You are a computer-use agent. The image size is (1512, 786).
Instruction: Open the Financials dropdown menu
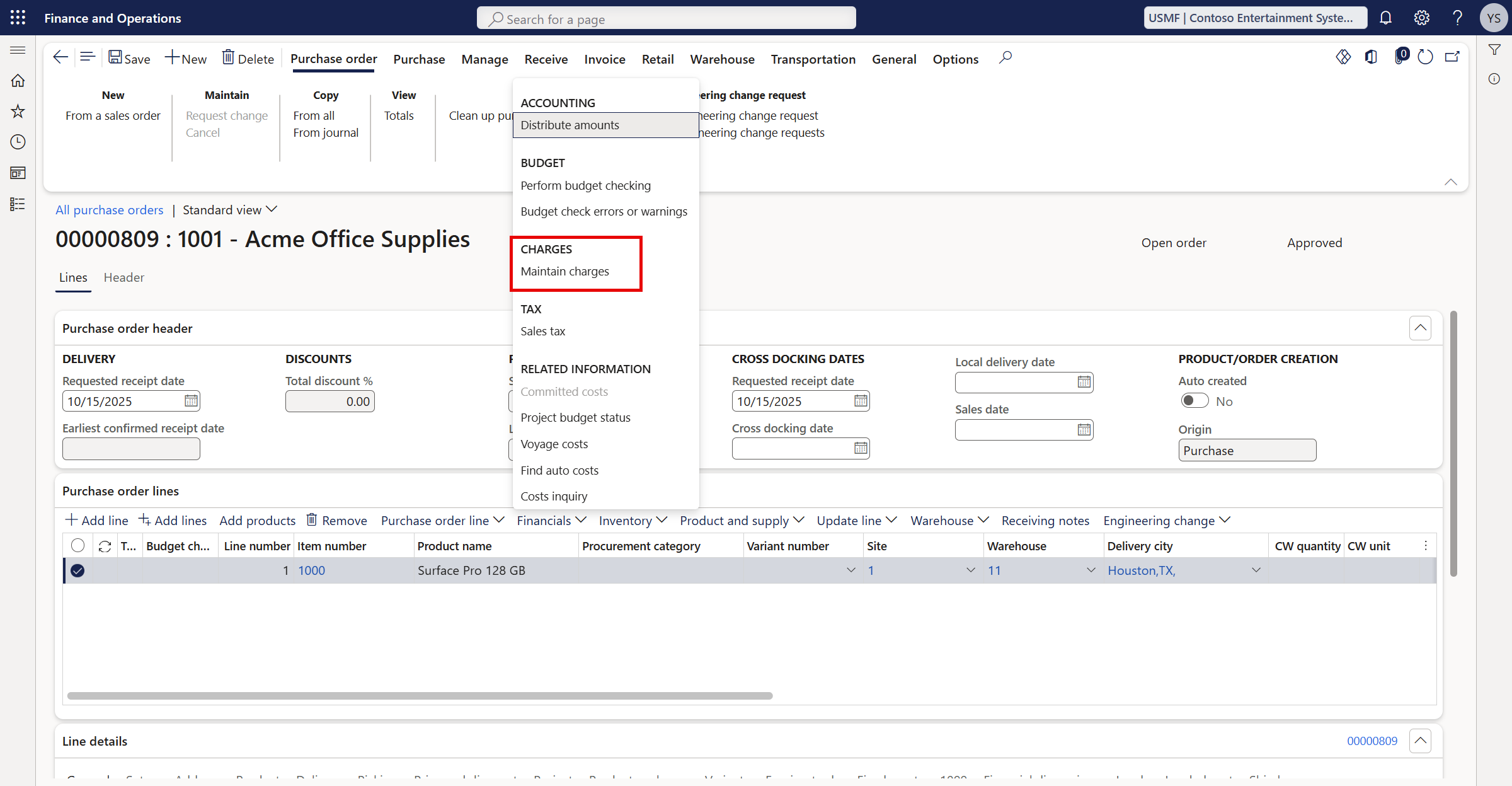(551, 521)
